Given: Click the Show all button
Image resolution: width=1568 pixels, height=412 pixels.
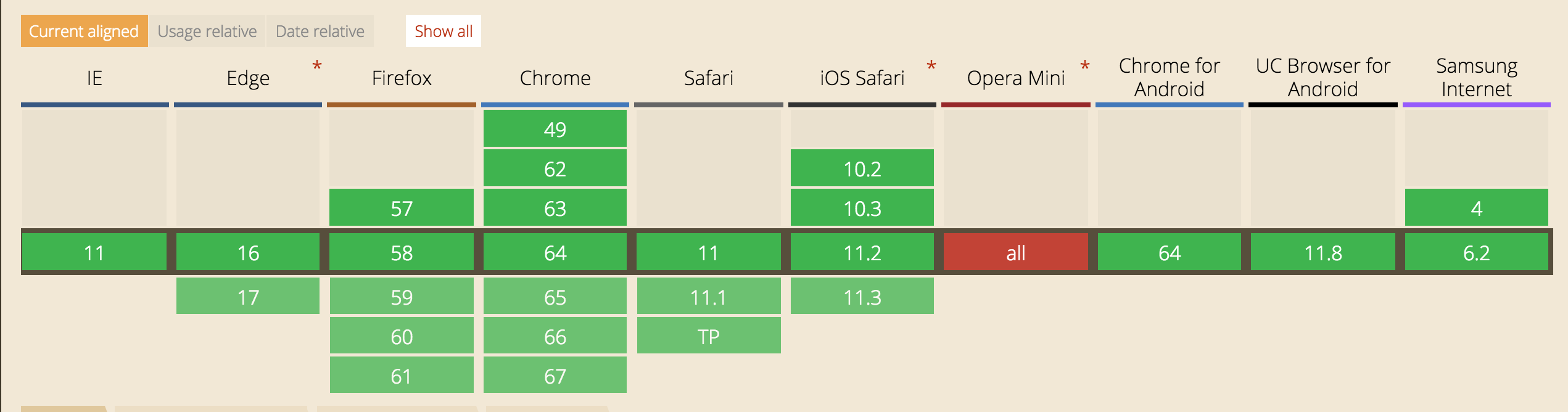Looking at the screenshot, I should 444,31.
